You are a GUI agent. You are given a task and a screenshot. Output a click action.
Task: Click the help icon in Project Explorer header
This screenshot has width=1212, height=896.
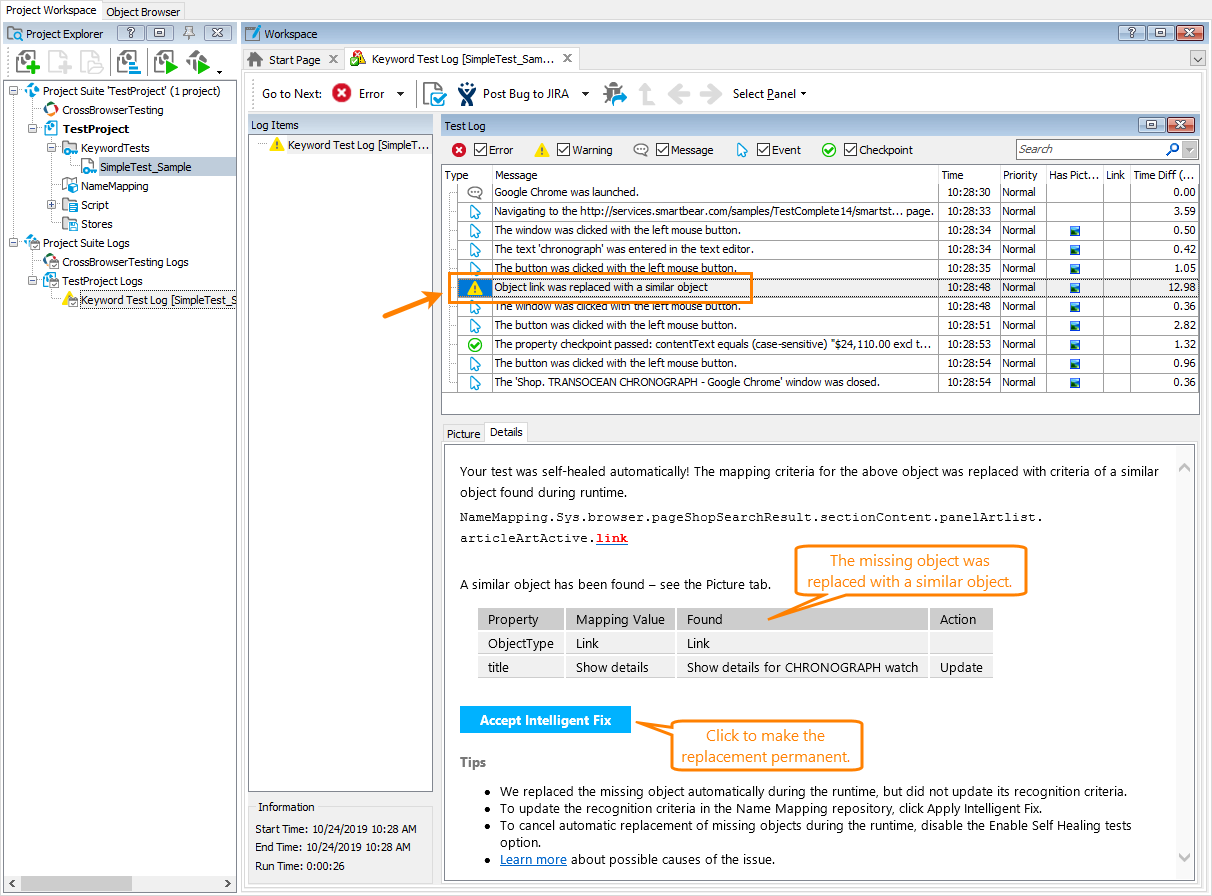tap(131, 33)
